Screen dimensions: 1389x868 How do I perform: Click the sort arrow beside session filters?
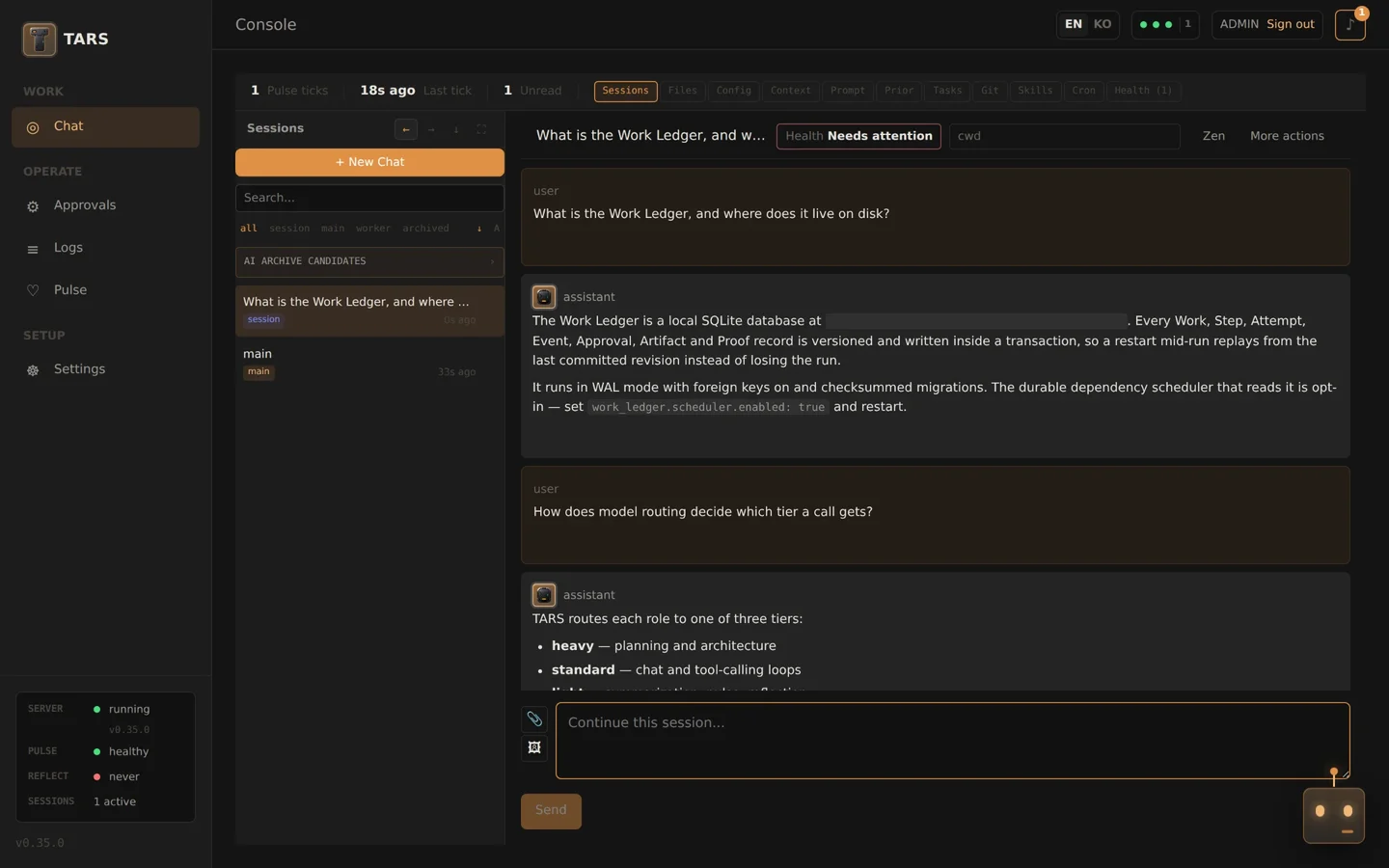click(x=479, y=229)
